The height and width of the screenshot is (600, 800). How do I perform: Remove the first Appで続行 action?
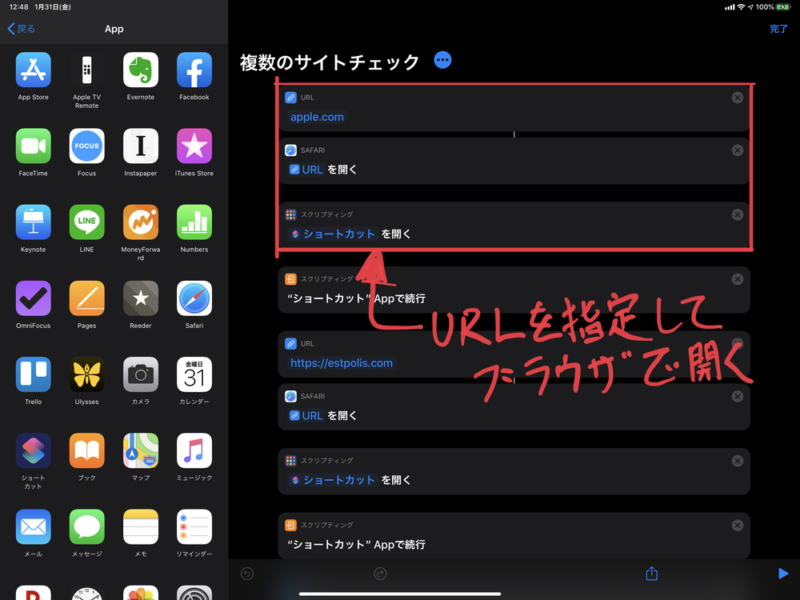point(737,279)
